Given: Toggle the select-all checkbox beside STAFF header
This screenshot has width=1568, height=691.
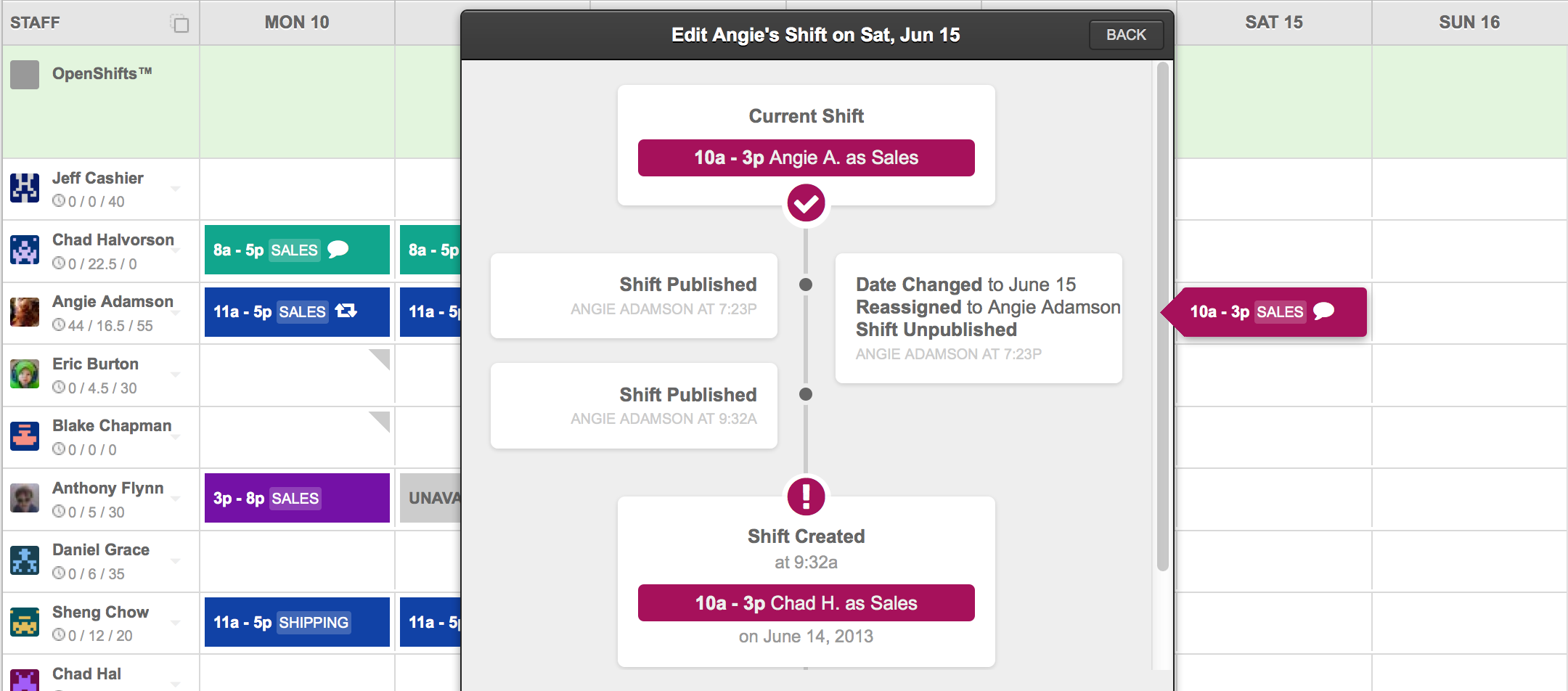Looking at the screenshot, I should click(180, 24).
